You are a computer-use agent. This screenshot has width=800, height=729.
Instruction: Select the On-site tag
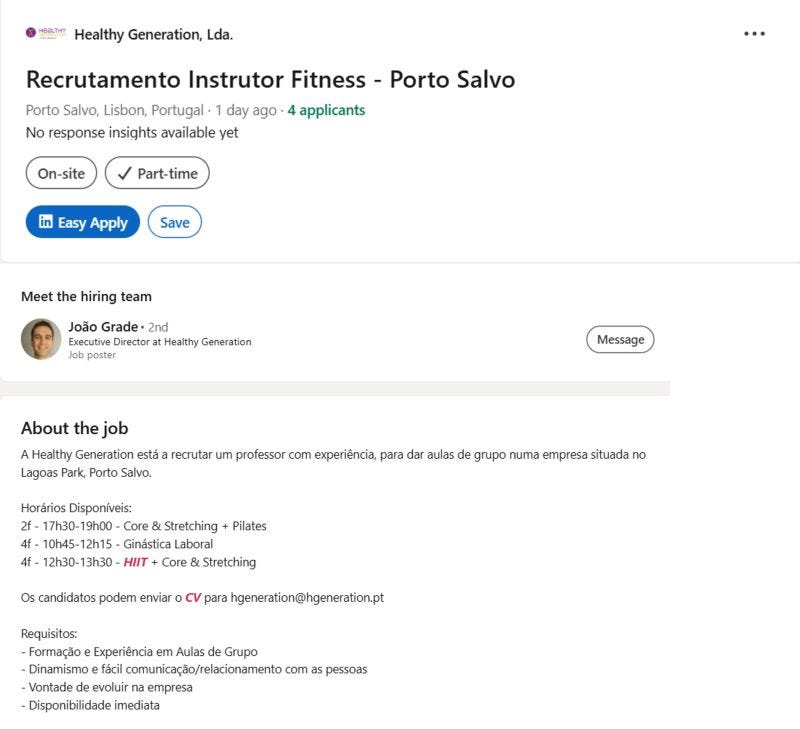[61, 173]
